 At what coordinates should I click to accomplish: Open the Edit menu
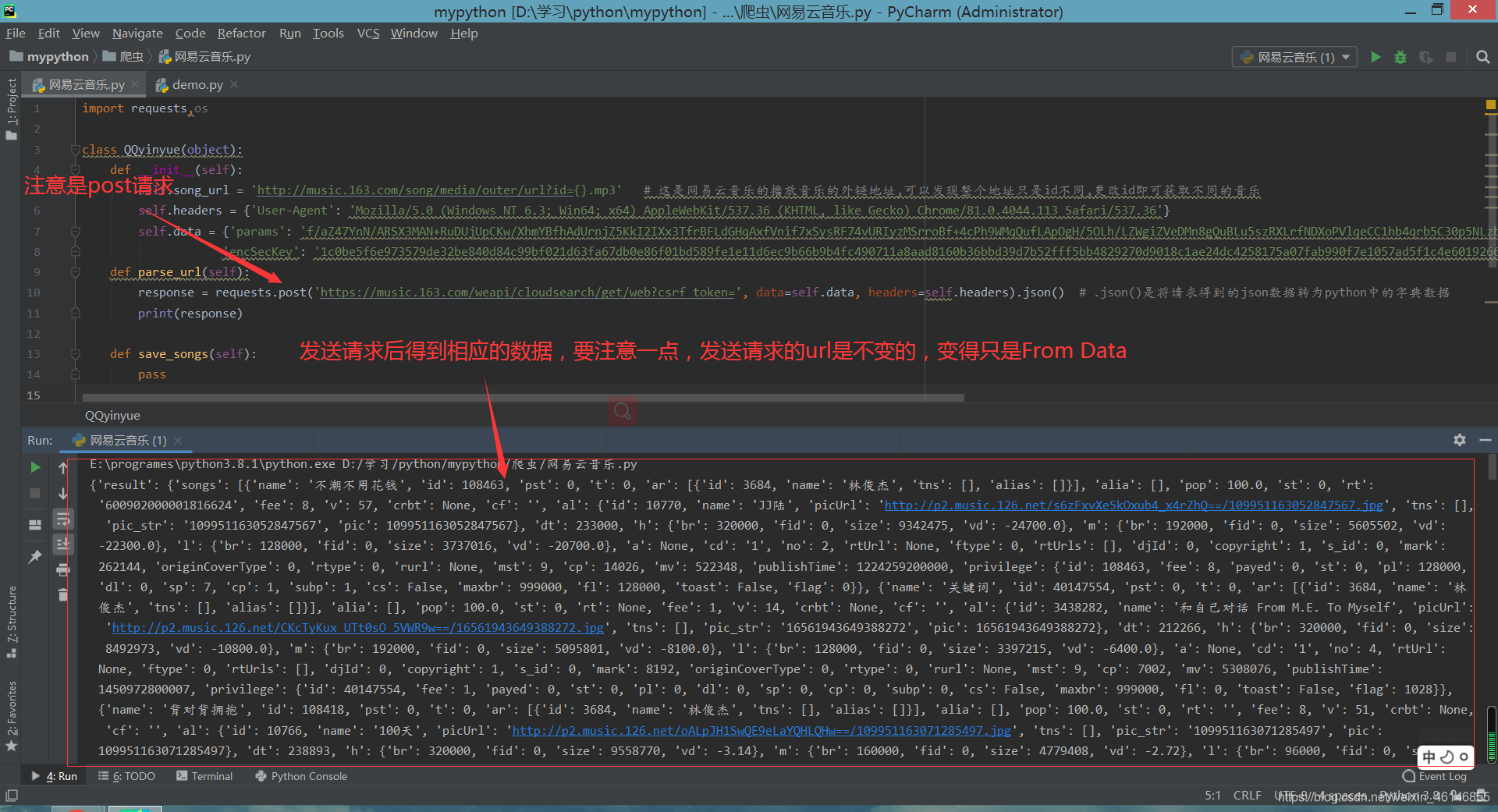tap(49, 33)
